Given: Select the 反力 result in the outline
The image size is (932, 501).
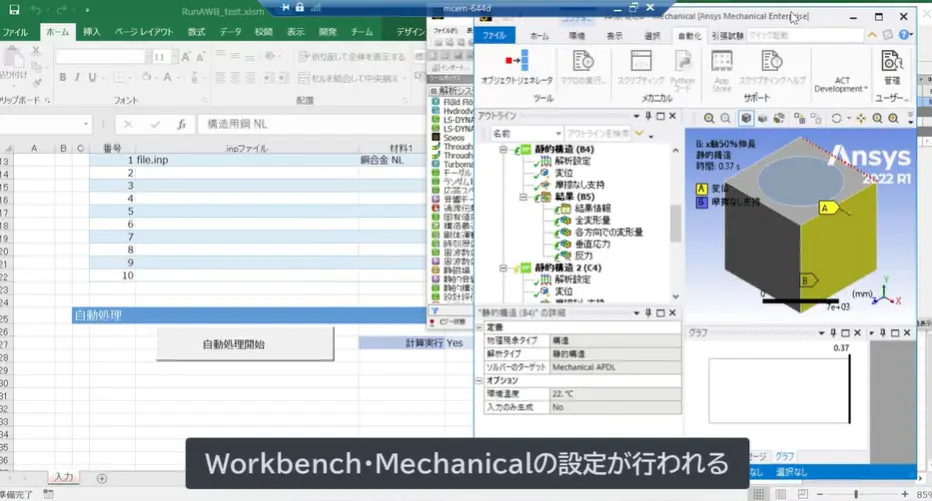Looking at the screenshot, I should click(584, 256).
